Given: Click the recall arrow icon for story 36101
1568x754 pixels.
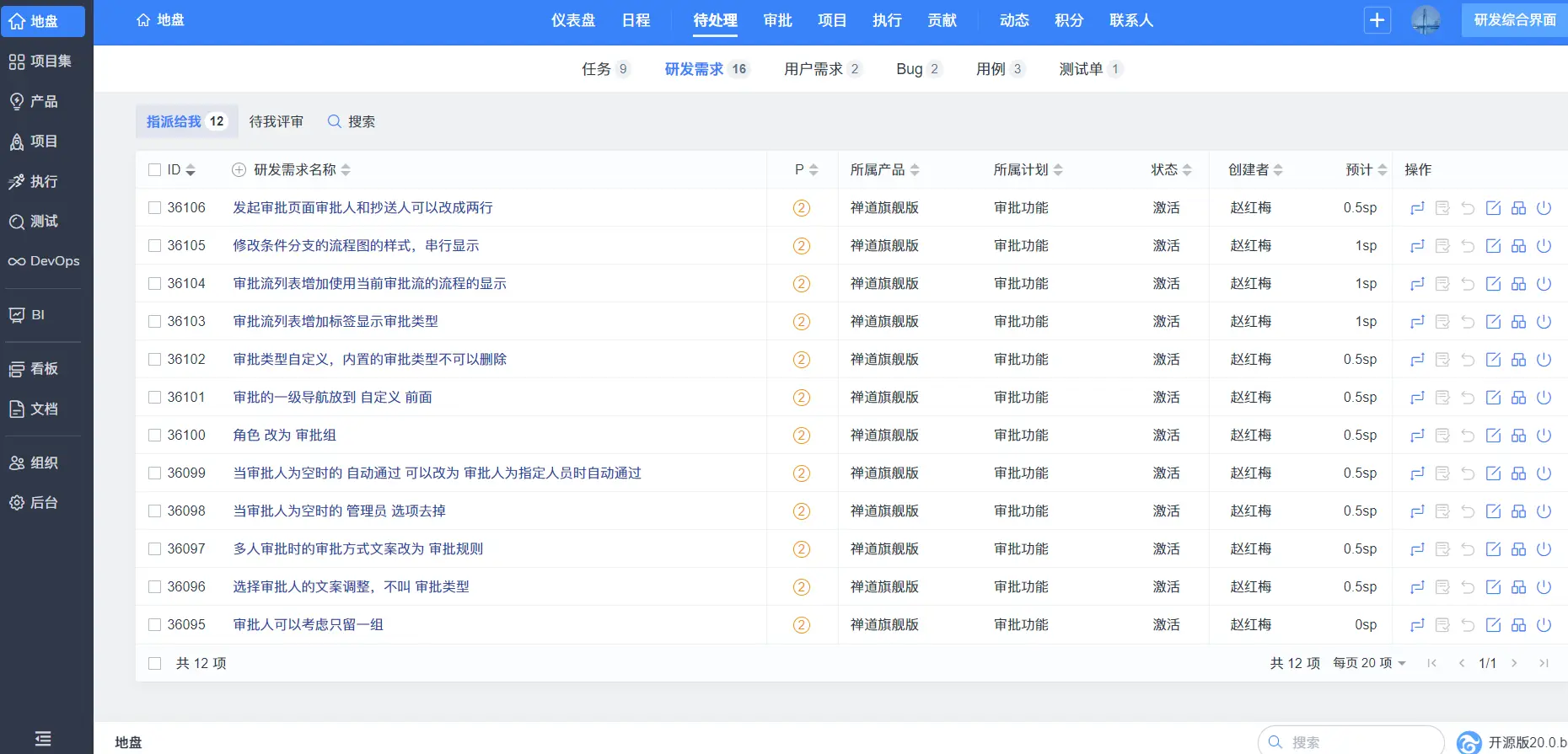Looking at the screenshot, I should coord(1468,398).
